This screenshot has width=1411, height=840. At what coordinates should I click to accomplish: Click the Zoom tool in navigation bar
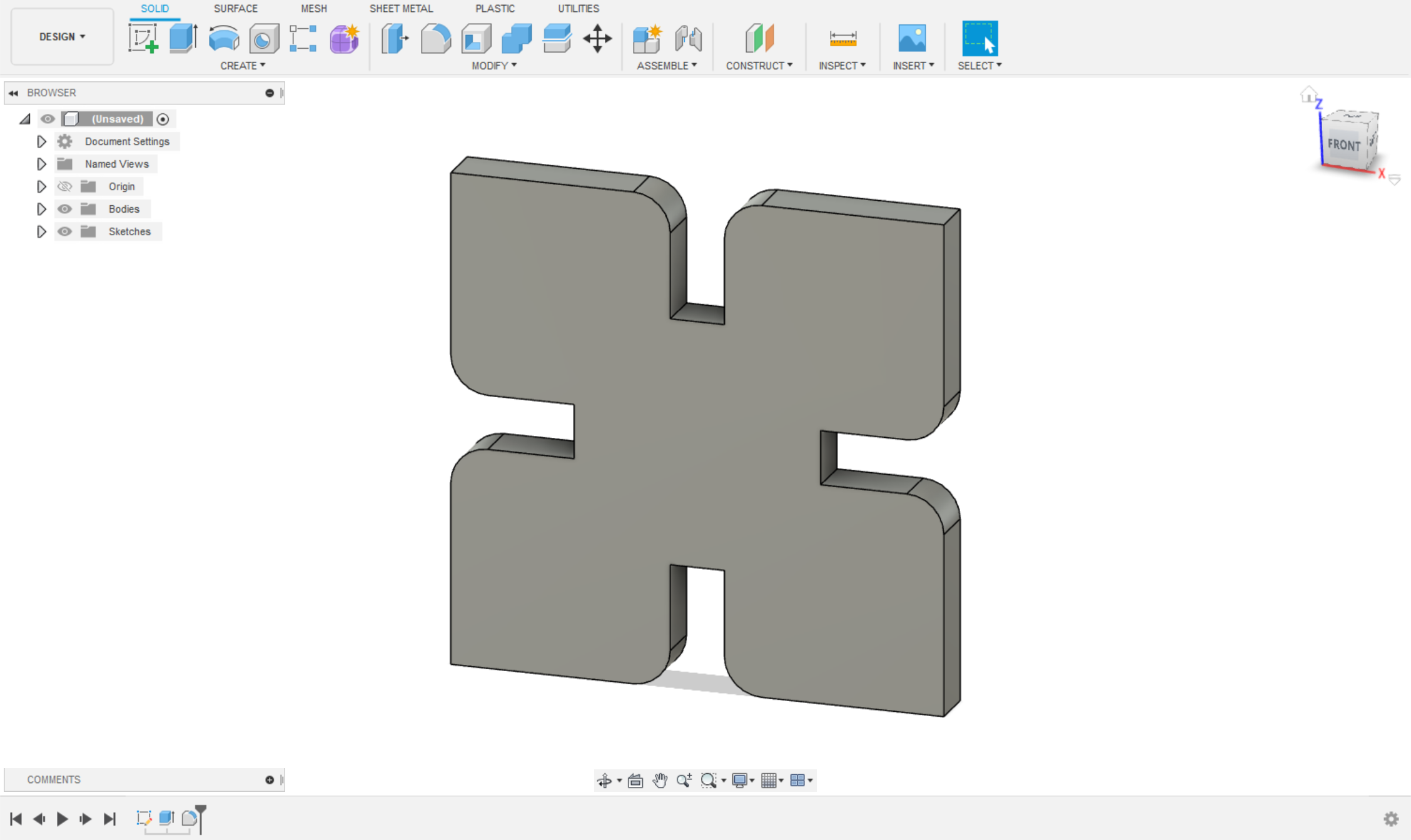684,780
